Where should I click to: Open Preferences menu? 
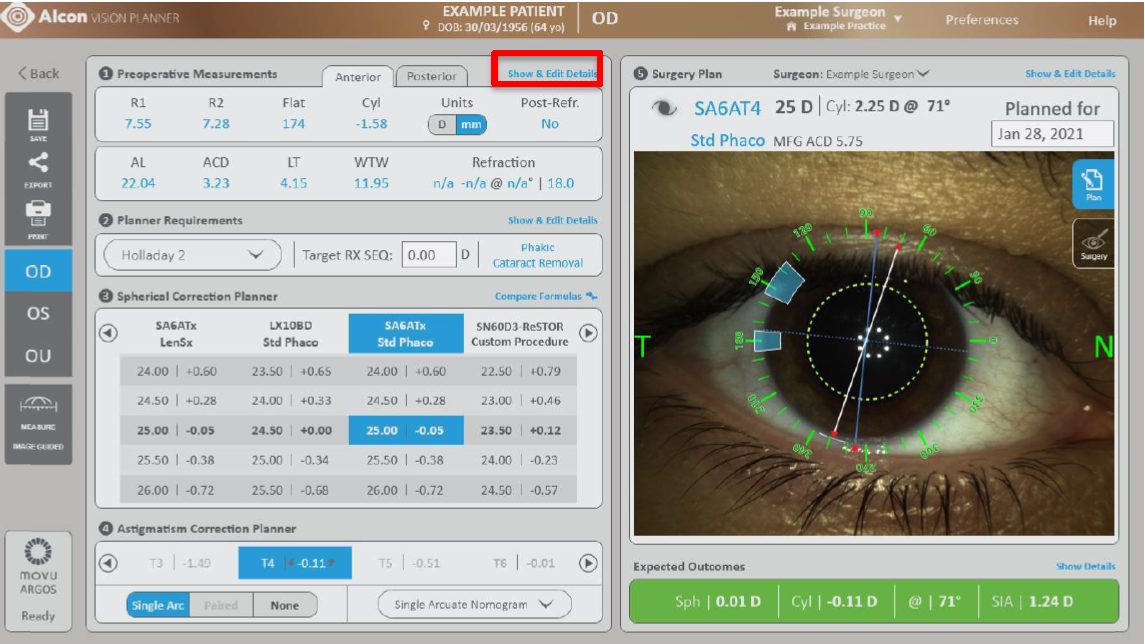click(x=981, y=20)
